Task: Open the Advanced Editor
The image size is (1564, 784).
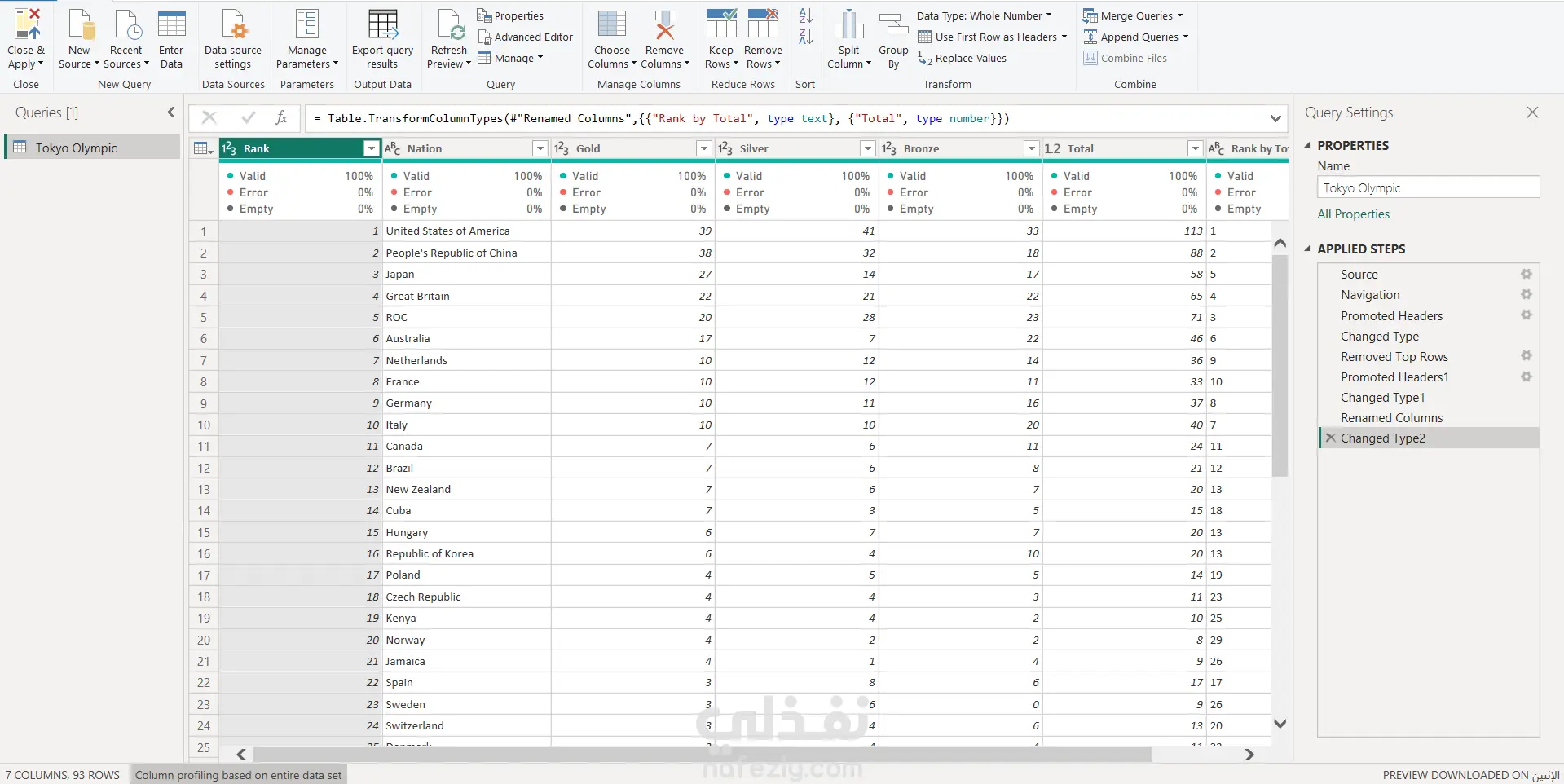Action: pos(526,37)
